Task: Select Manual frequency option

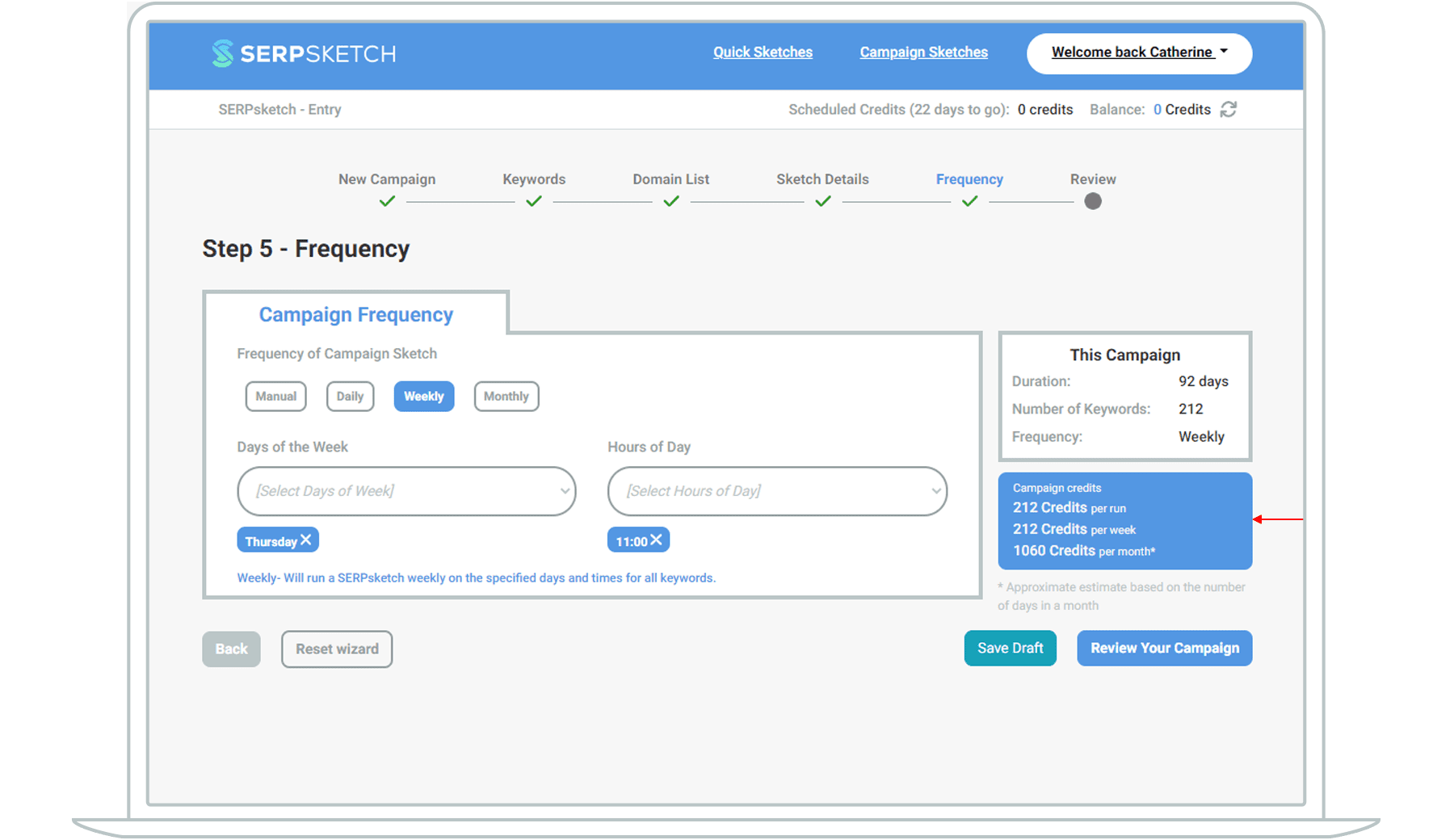Action: [x=276, y=397]
